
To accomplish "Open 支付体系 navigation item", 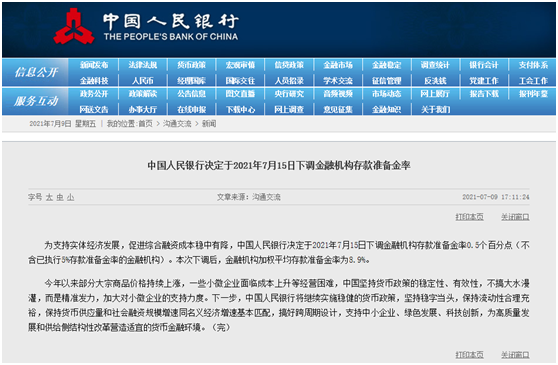I will tap(533, 65).
